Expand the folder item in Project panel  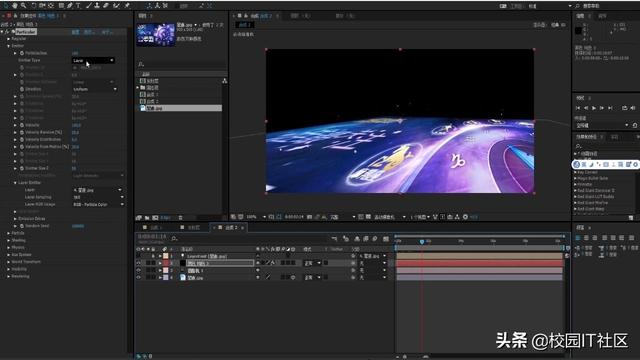[x=138, y=88]
